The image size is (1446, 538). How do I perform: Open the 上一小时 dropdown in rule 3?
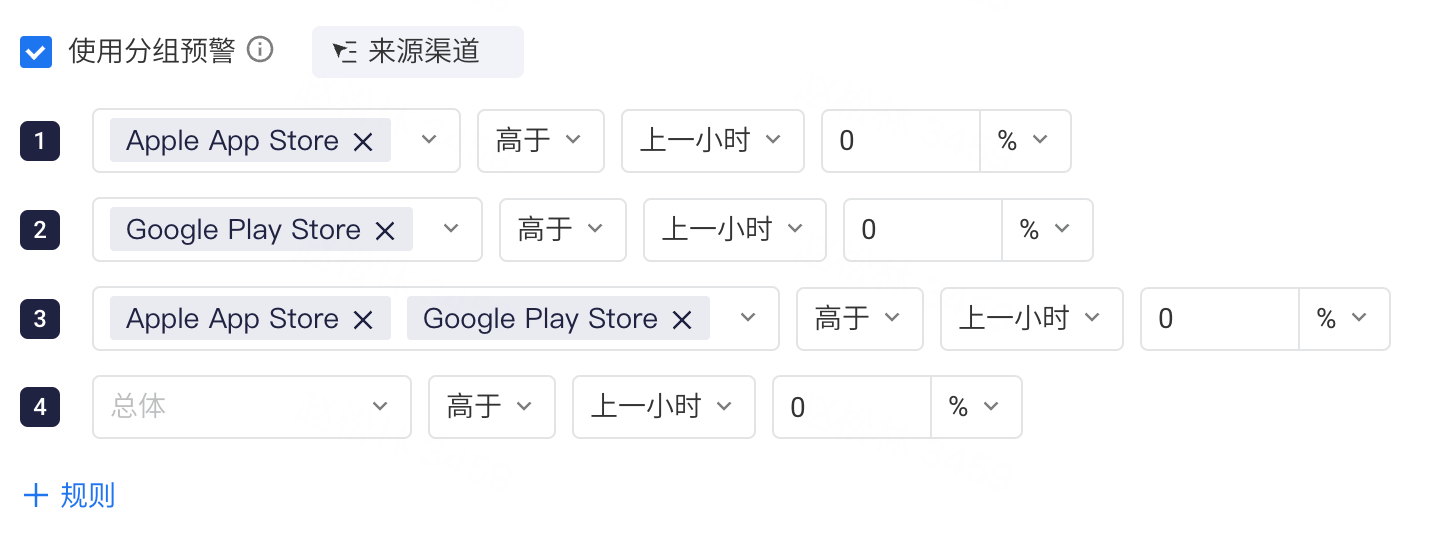(x=1032, y=319)
